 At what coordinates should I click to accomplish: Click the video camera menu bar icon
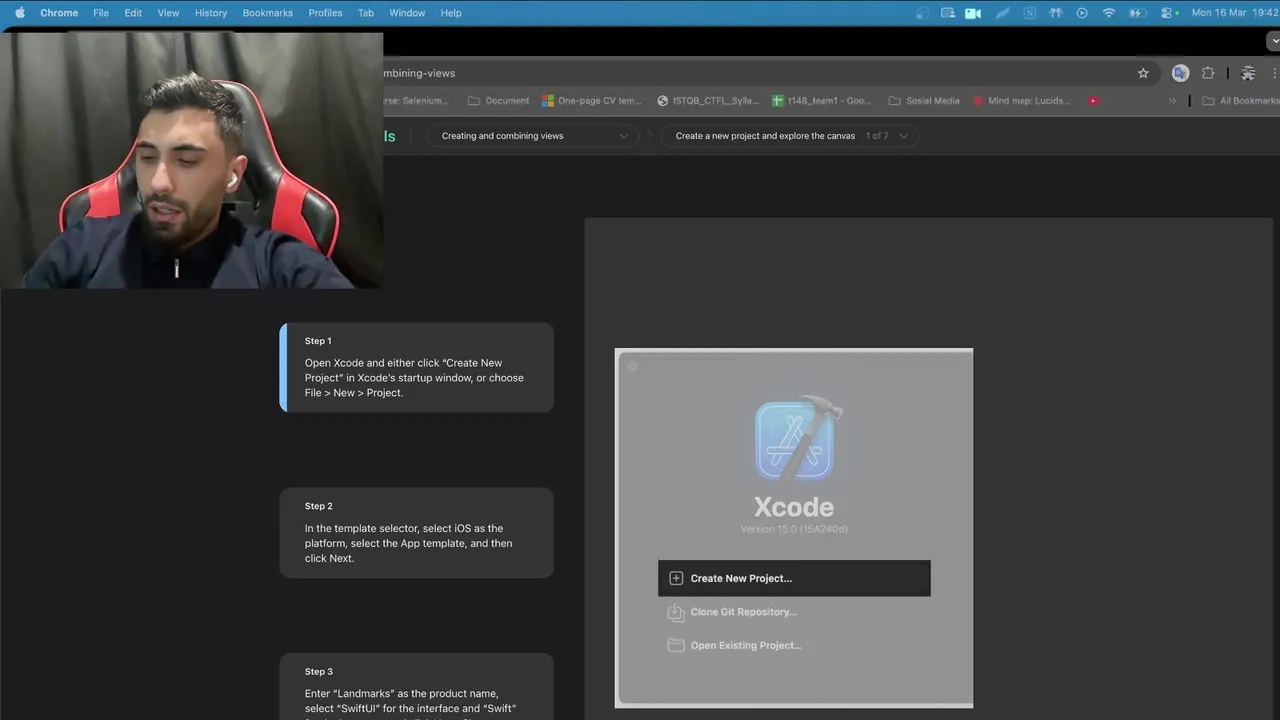[973, 13]
